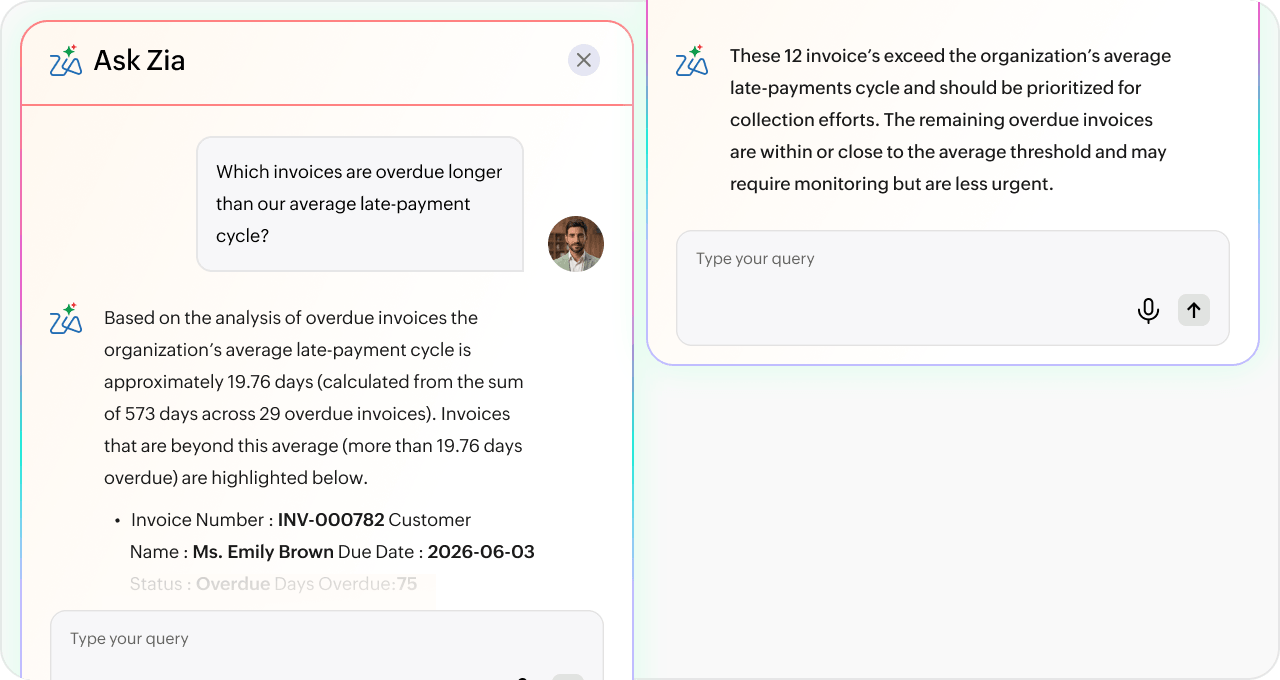Click 'require monitoring but are less urgent.' text
This screenshot has height=680, width=1280.
892,184
